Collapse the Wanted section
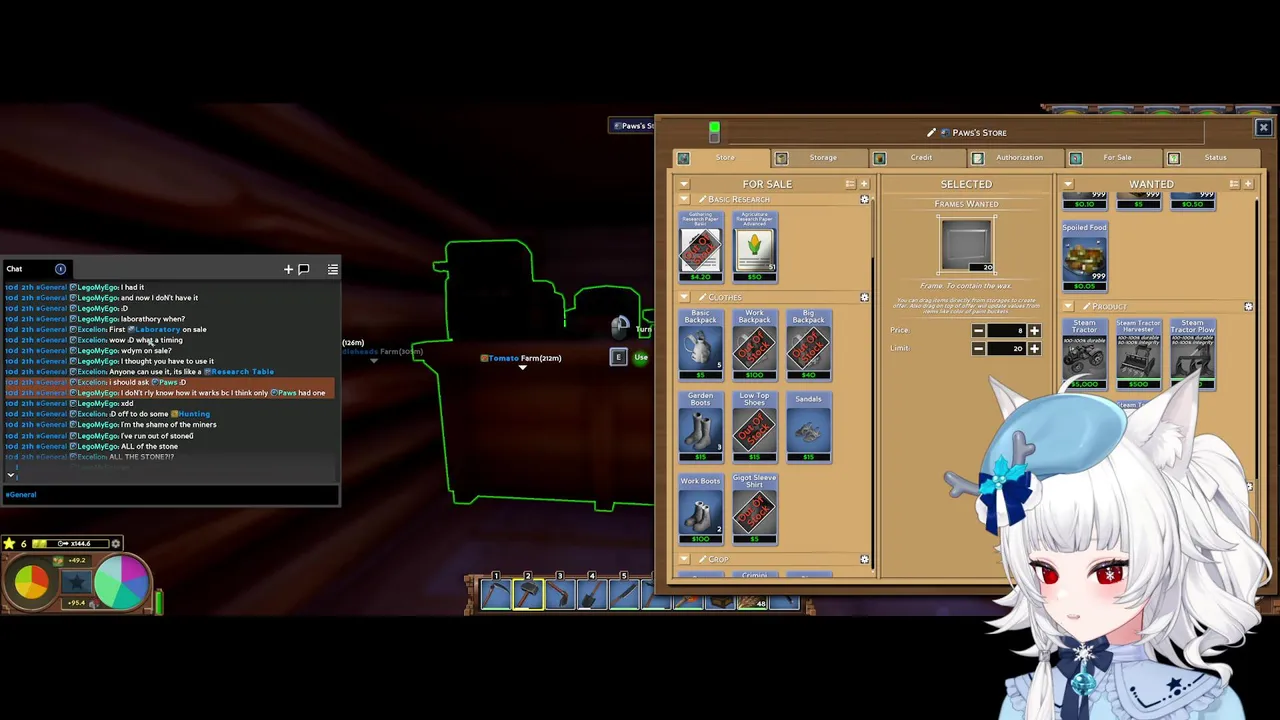Image resolution: width=1280 pixels, height=720 pixels. click(1068, 184)
